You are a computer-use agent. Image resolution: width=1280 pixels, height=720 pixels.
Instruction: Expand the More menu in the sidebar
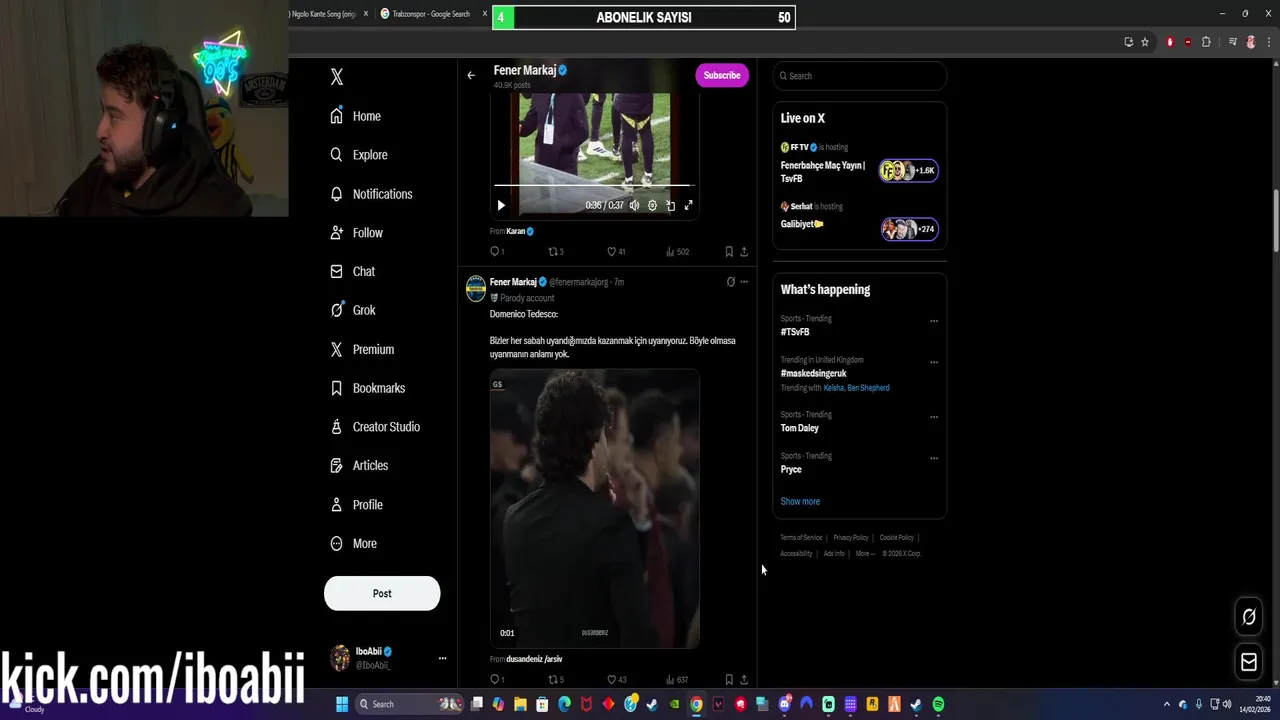354,544
